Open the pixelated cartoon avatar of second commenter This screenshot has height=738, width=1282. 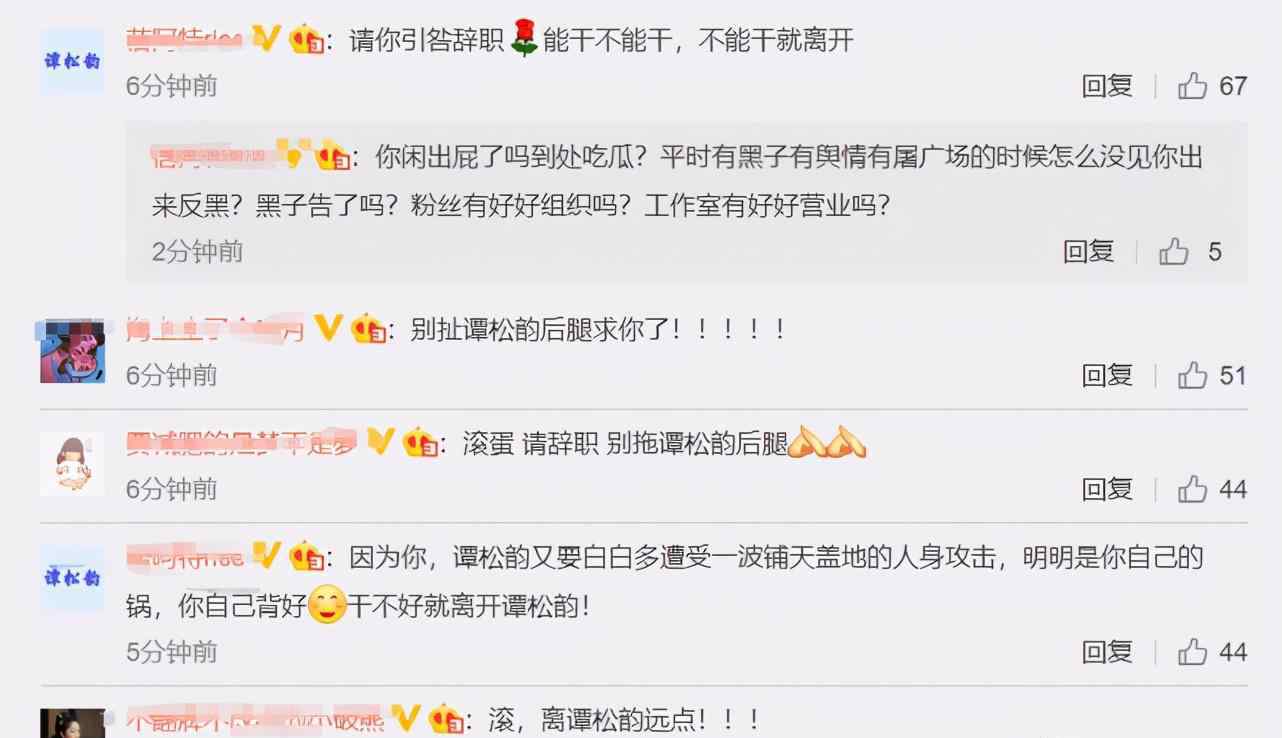(72, 351)
